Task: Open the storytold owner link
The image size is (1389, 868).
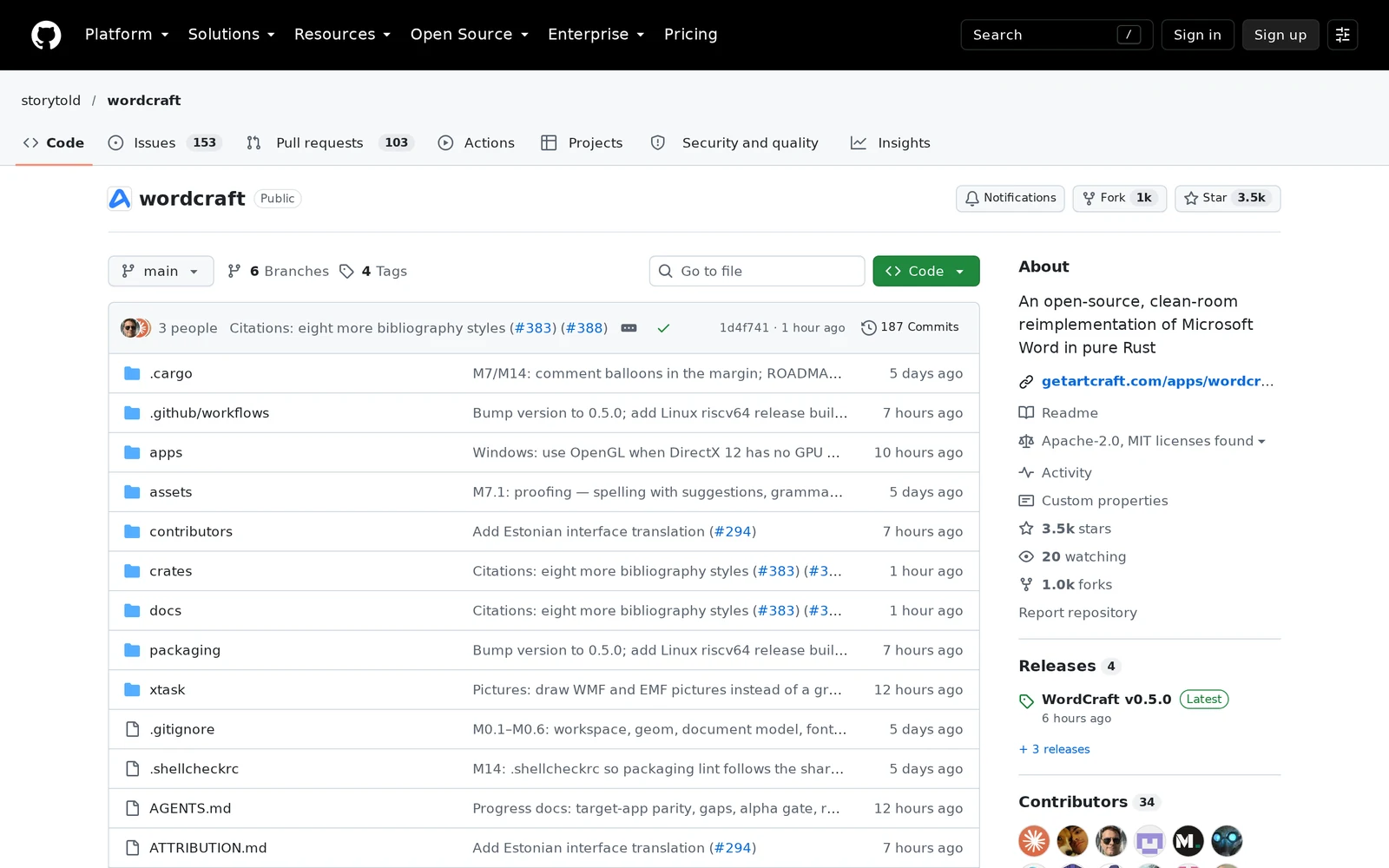Action: (51, 101)
